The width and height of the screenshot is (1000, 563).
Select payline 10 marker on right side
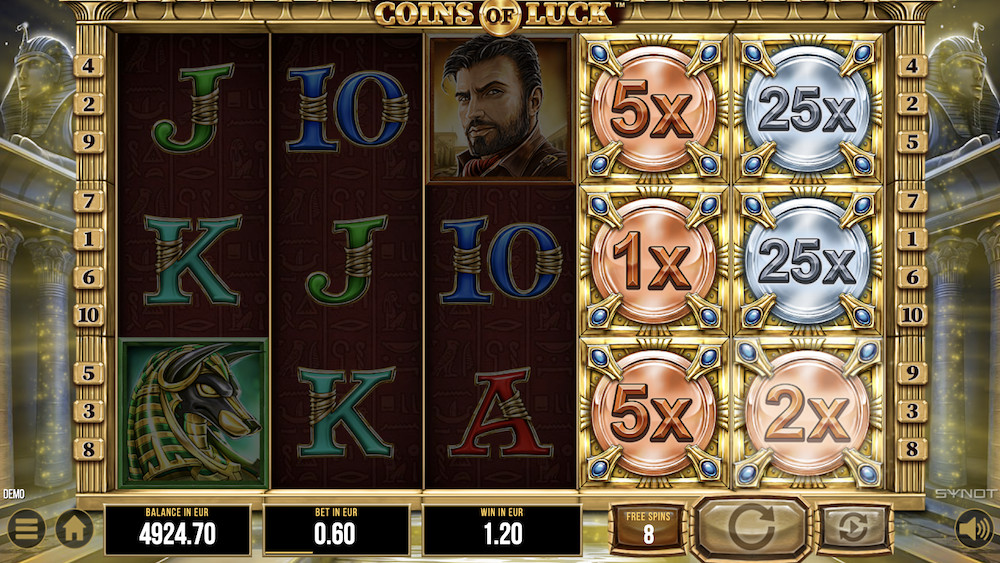pyautogui.click(x=912, y=315)
